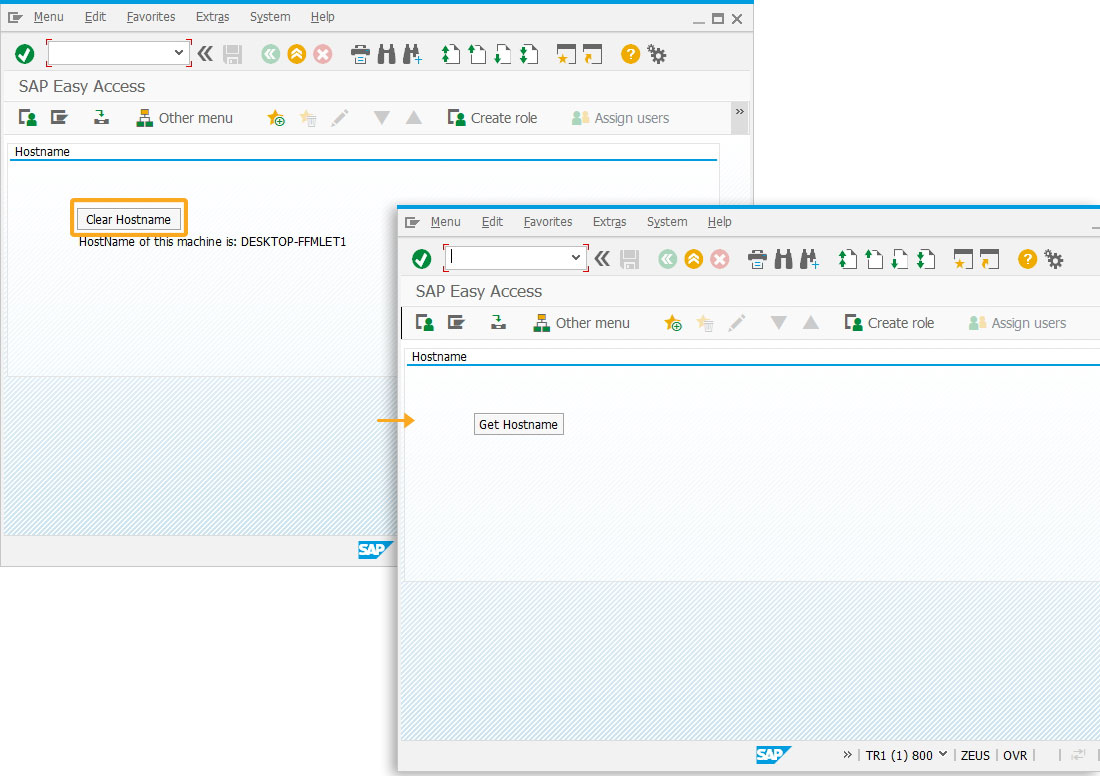The height and width of the screenshot is (776, 1100).
Task: Click Assign users in back window
Action: (621, 118)
